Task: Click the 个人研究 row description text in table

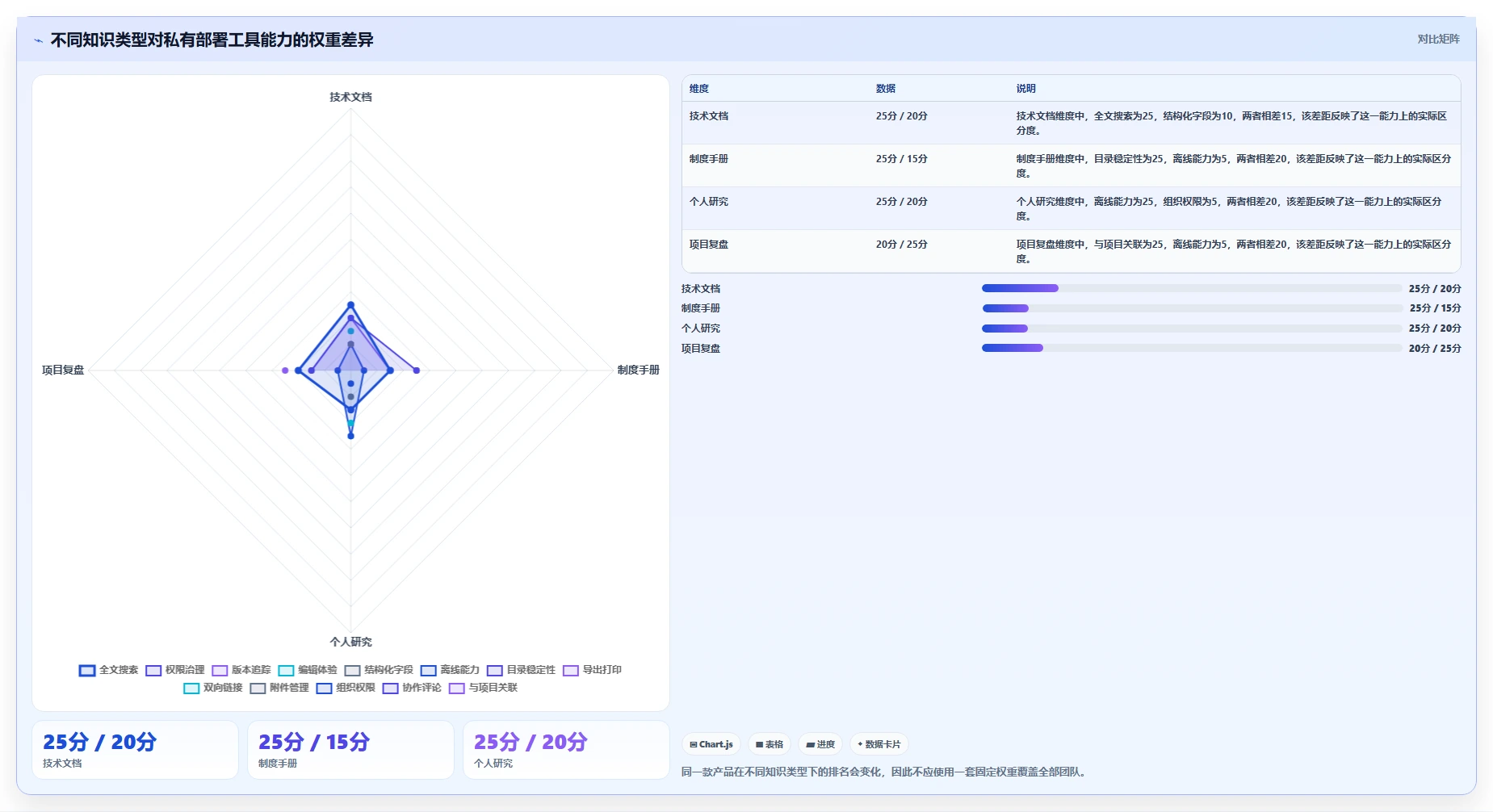Action: 1229,209
